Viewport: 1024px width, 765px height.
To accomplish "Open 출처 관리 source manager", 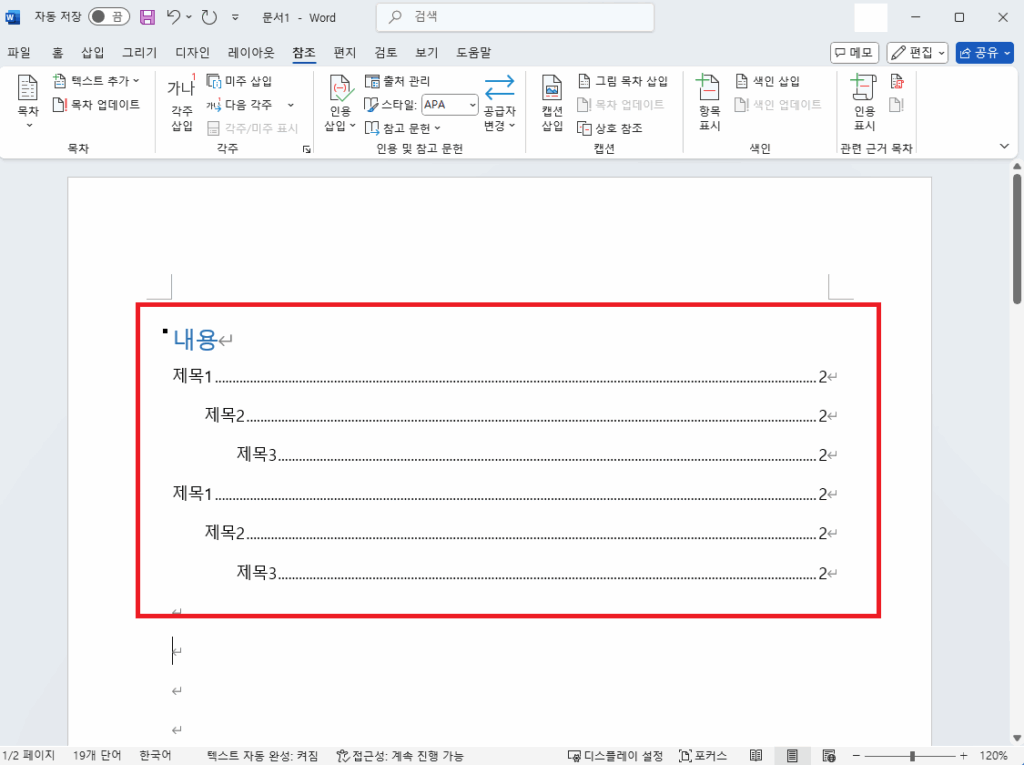I will click(x=398, y=80).
